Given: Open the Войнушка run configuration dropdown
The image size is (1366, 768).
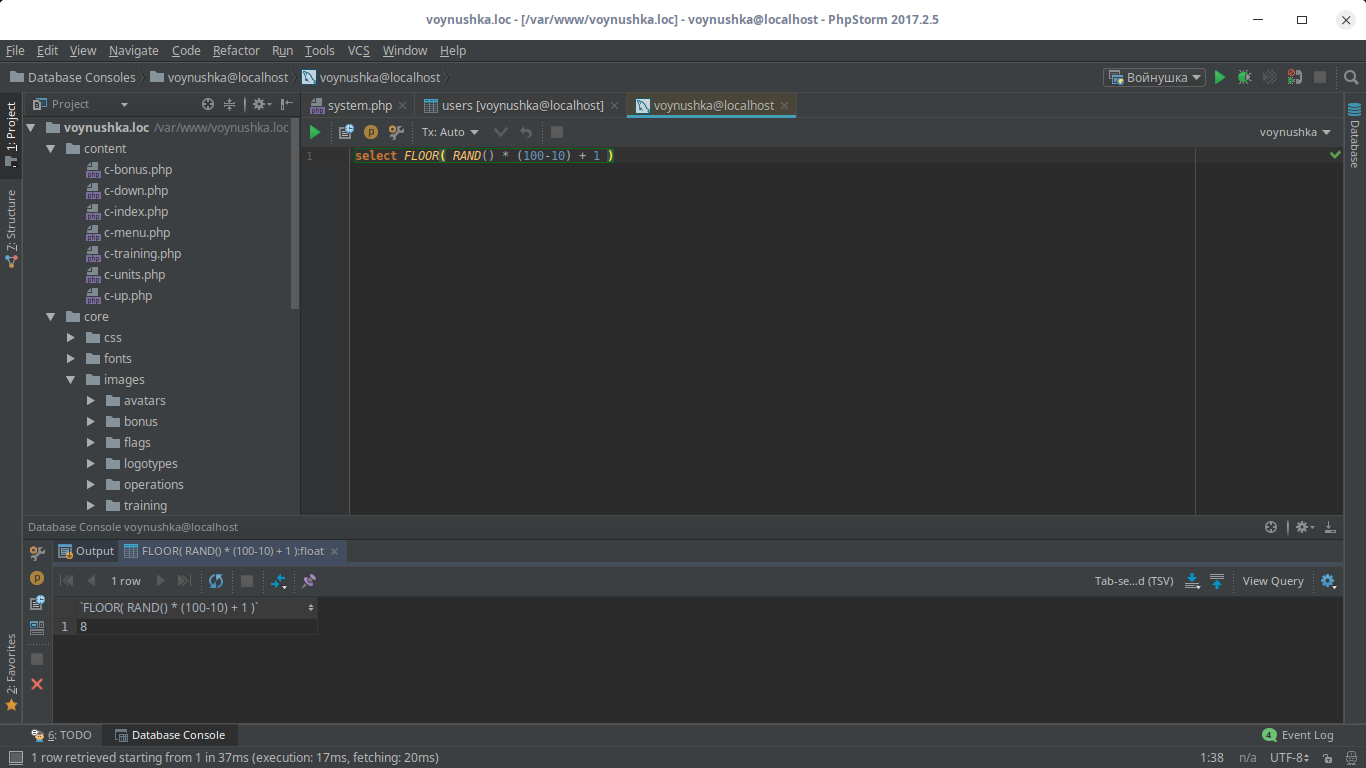Looking at the screenshot, I should [1155, 77].
